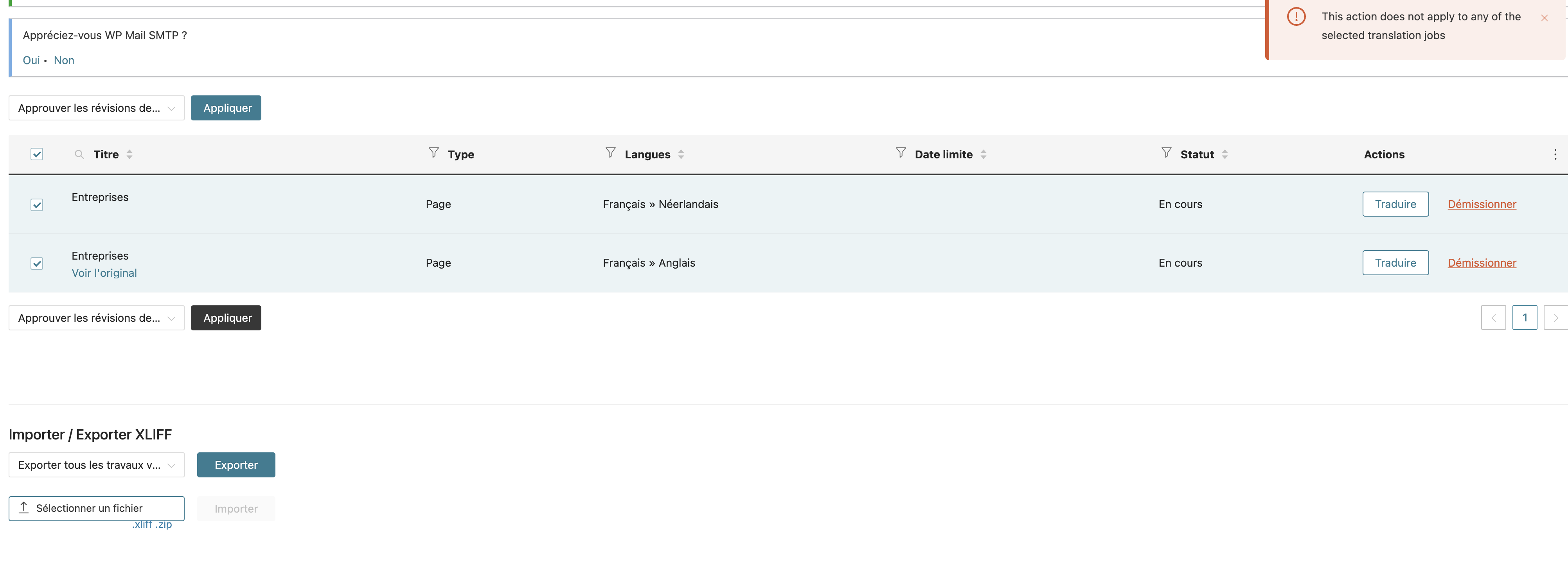Viewport: 1568px width, 581px height.
Task: Open the Statut column filter
Action: pyautogui.click(x=1166, y=153)
